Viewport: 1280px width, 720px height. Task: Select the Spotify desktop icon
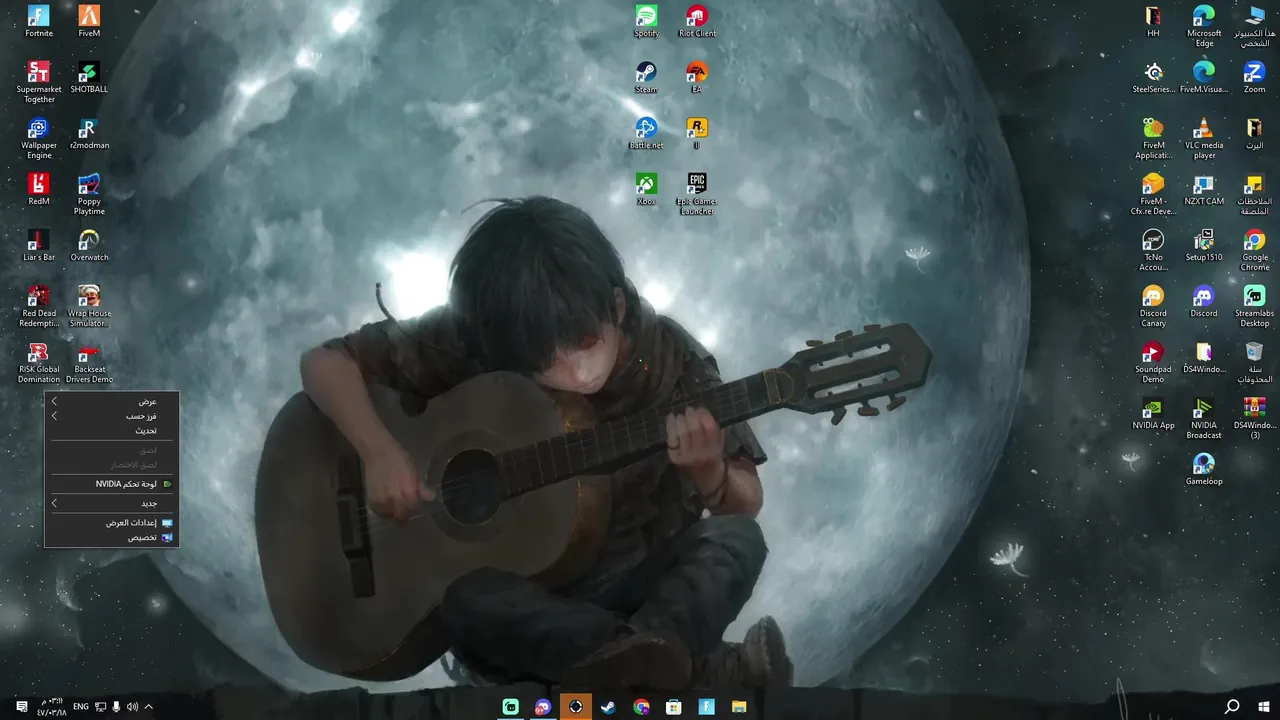coord(646,21)
